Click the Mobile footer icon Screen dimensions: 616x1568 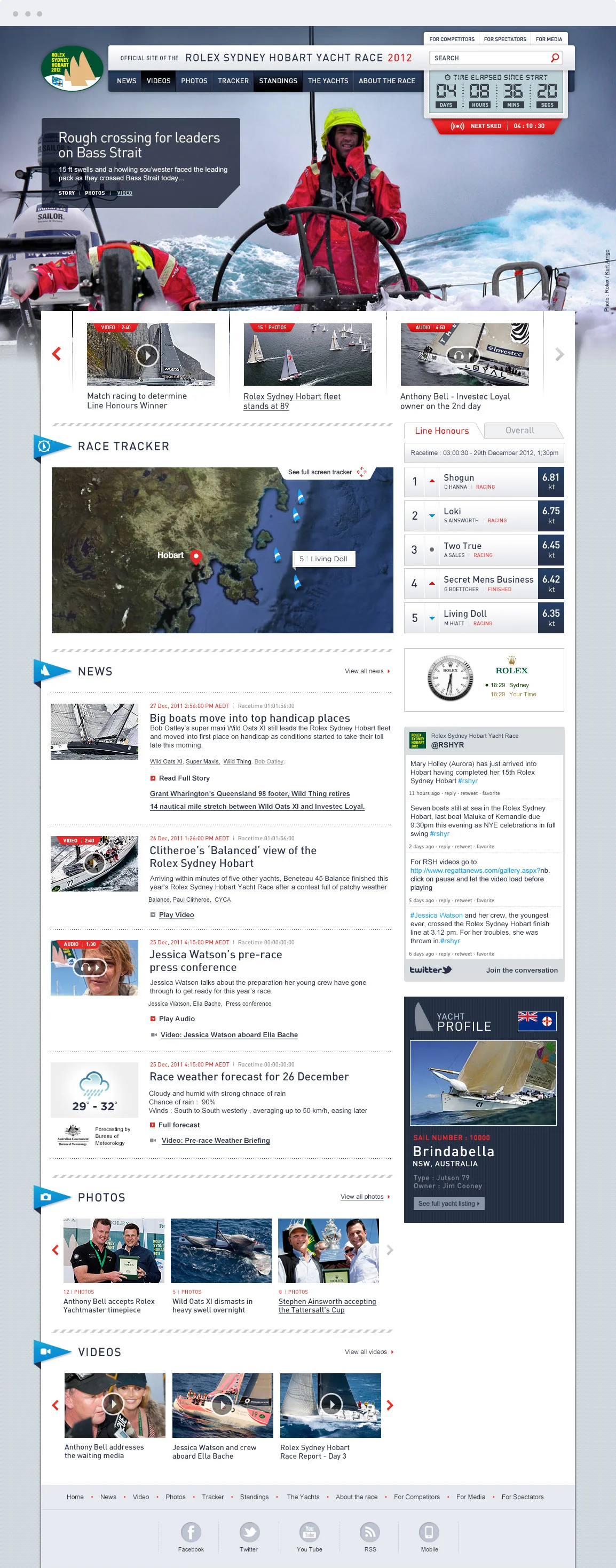coord(429,1532)
